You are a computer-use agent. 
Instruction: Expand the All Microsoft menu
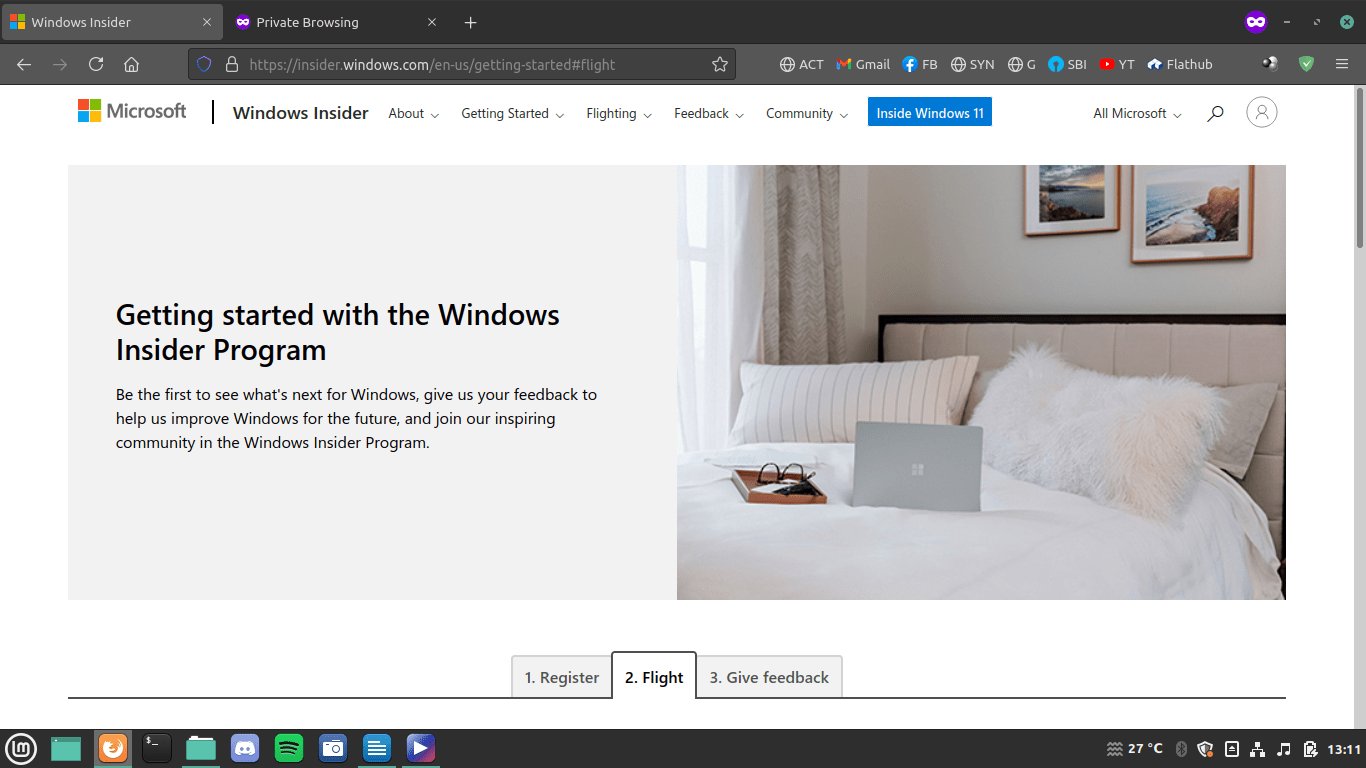click(x=1137, y=114)
